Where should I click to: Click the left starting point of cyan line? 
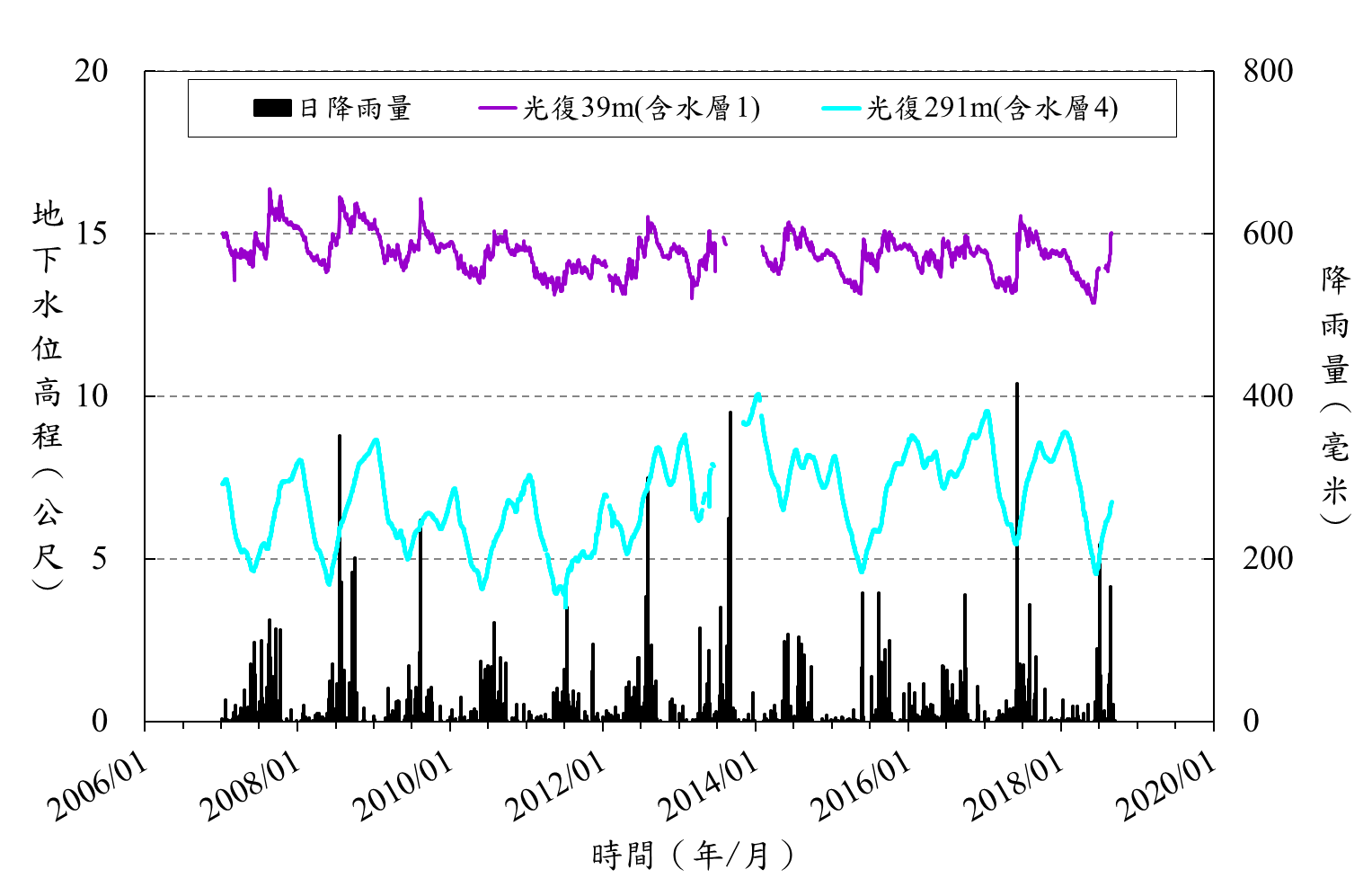223,483
